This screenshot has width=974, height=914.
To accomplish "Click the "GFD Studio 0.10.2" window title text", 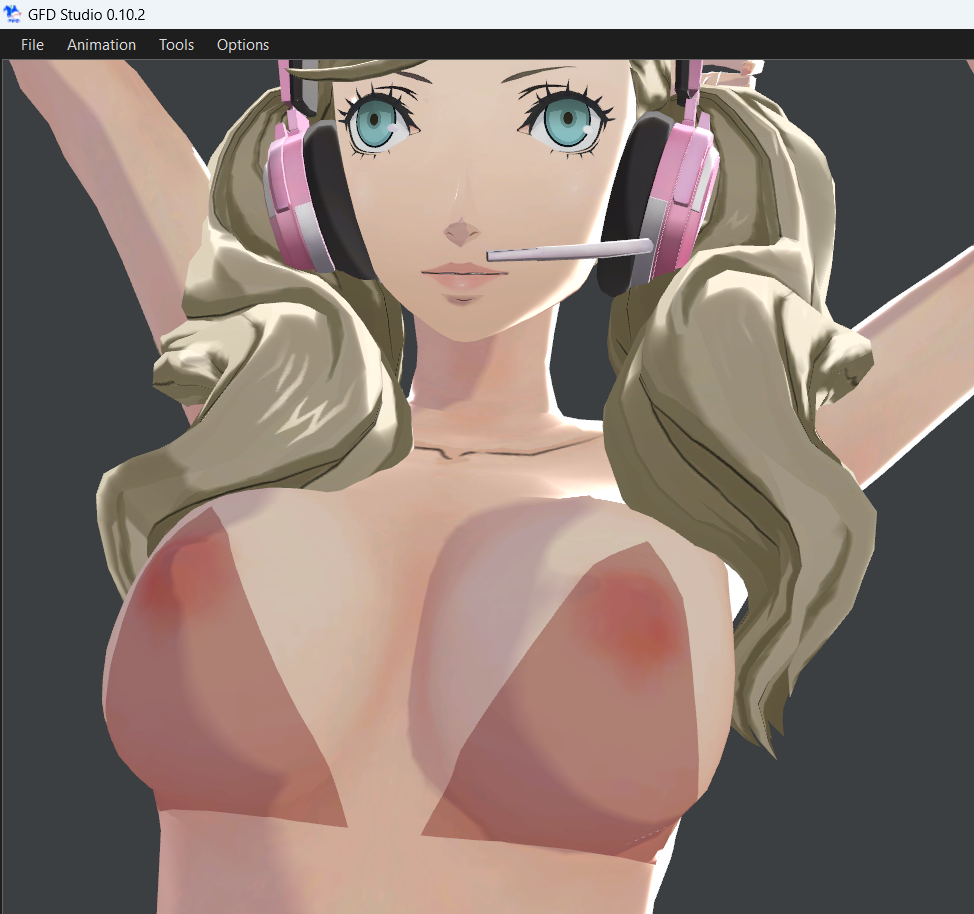I will (x=86, y=15).
